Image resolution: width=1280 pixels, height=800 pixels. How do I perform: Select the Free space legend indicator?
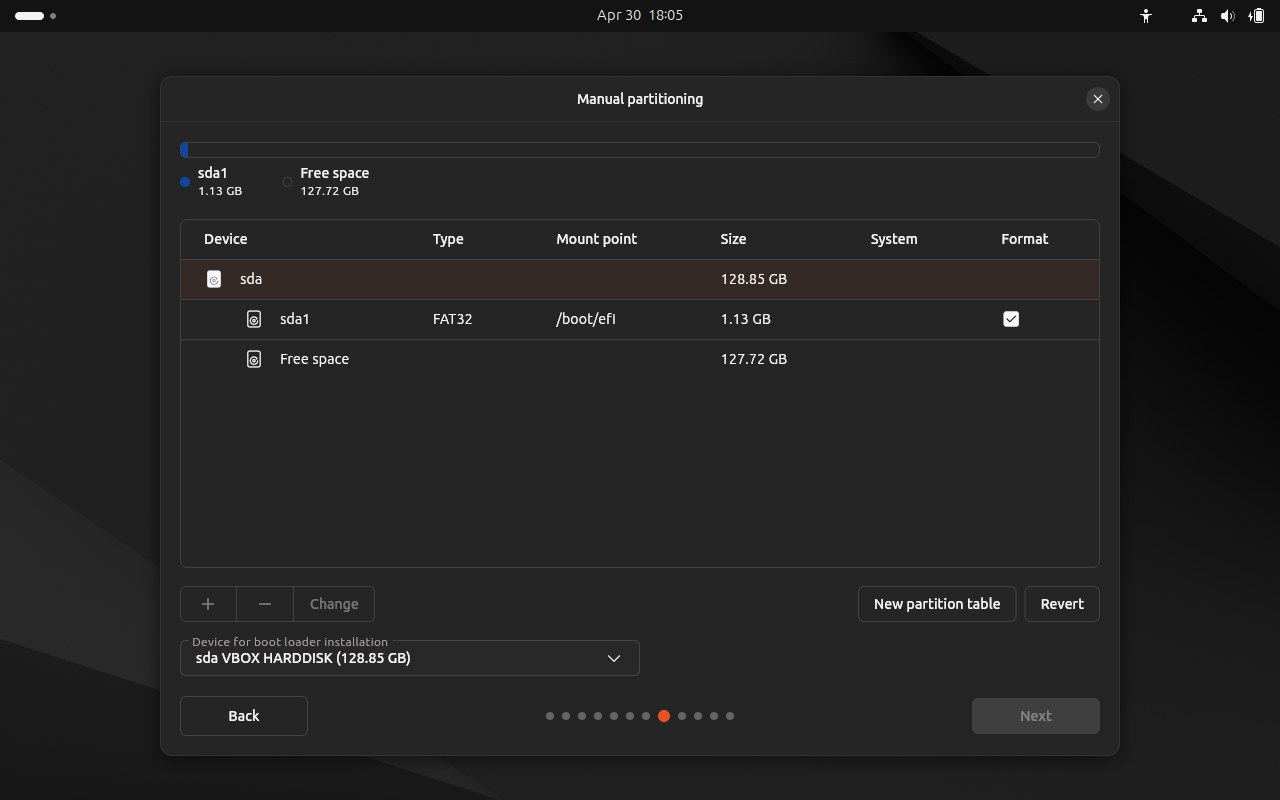[x=287, y=182]
